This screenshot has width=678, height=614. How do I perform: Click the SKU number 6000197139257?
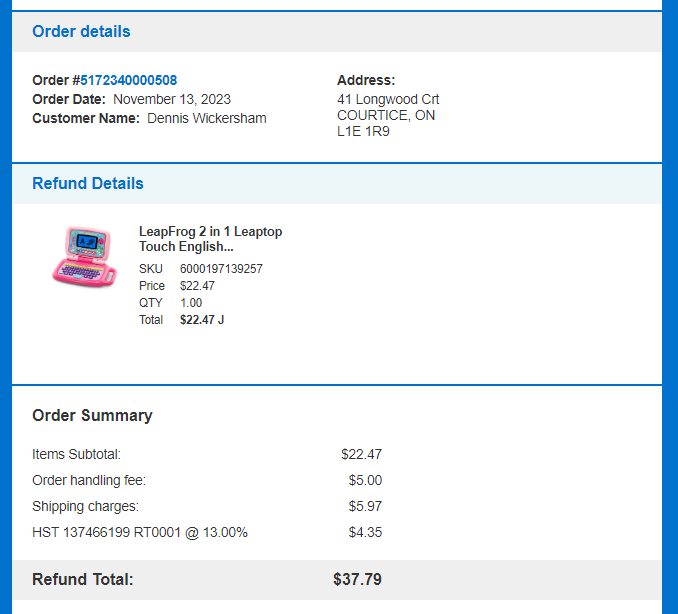click(221, 269)
